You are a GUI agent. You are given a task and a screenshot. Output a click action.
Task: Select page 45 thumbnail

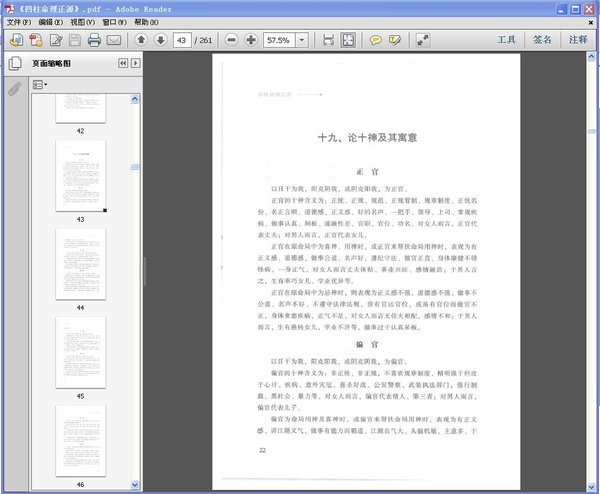point(81,352)
